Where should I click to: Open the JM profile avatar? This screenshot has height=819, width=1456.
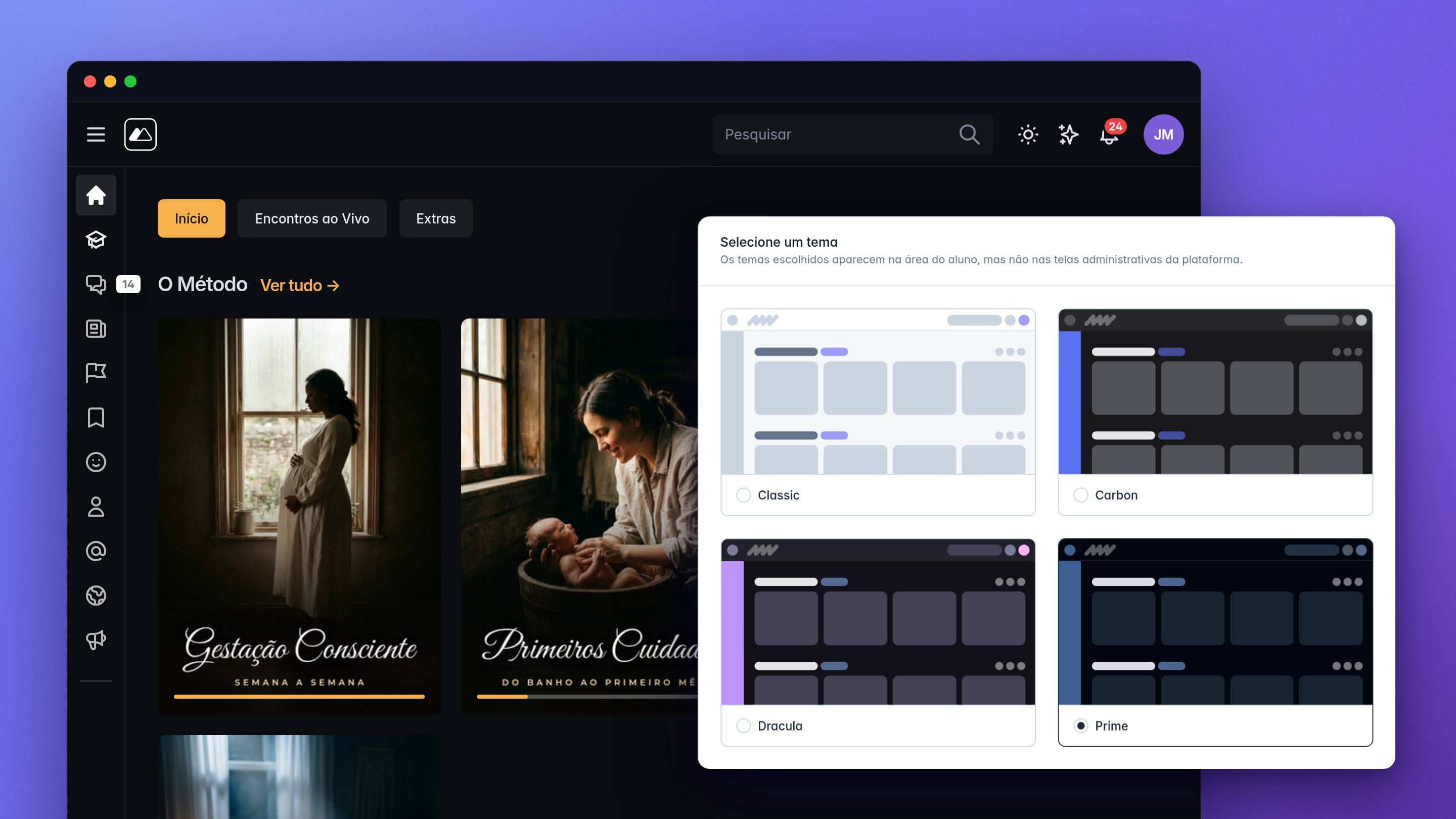[x=1163, y=134]
